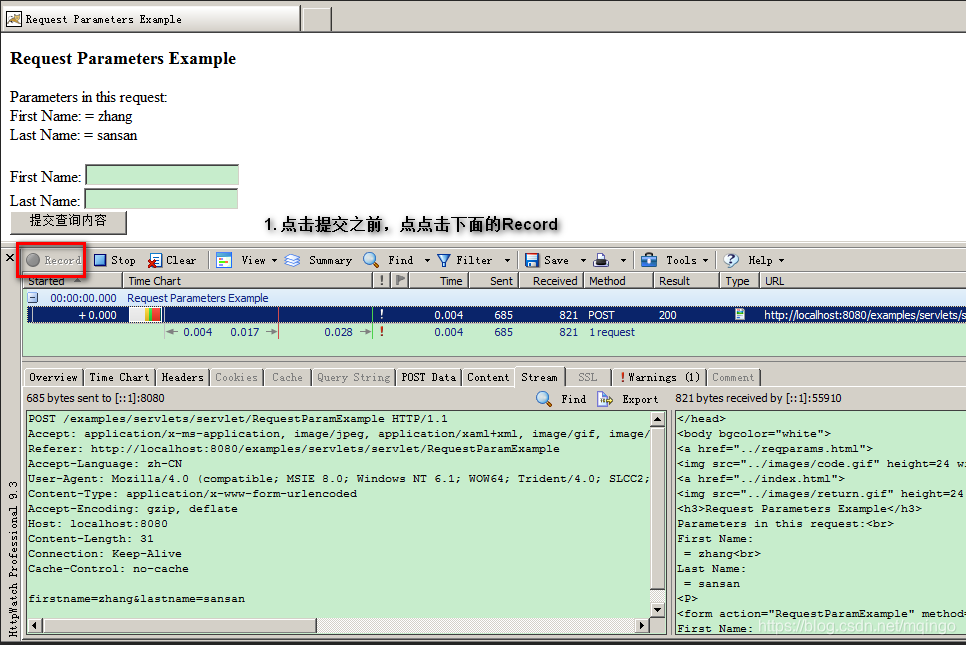Open the Cookies tab

(236, 377)
